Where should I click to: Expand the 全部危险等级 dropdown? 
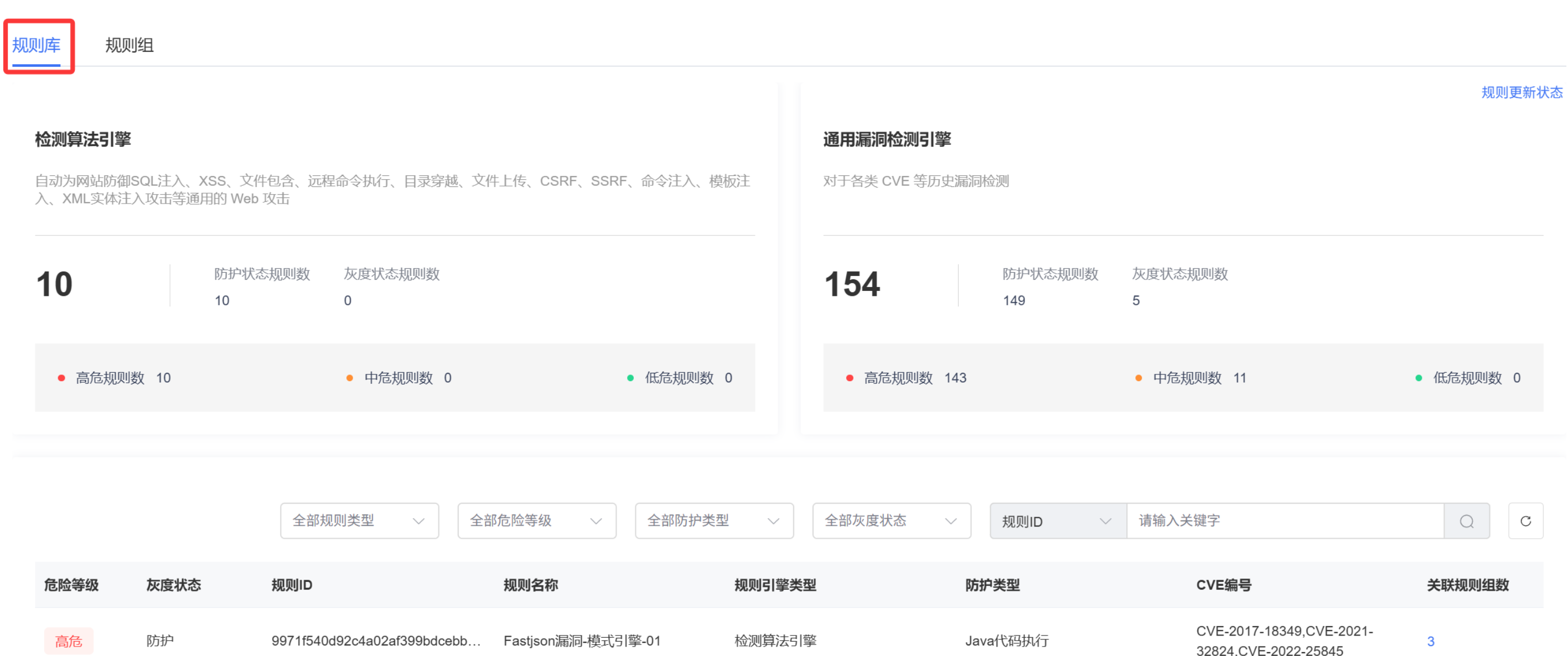(536, 521)
